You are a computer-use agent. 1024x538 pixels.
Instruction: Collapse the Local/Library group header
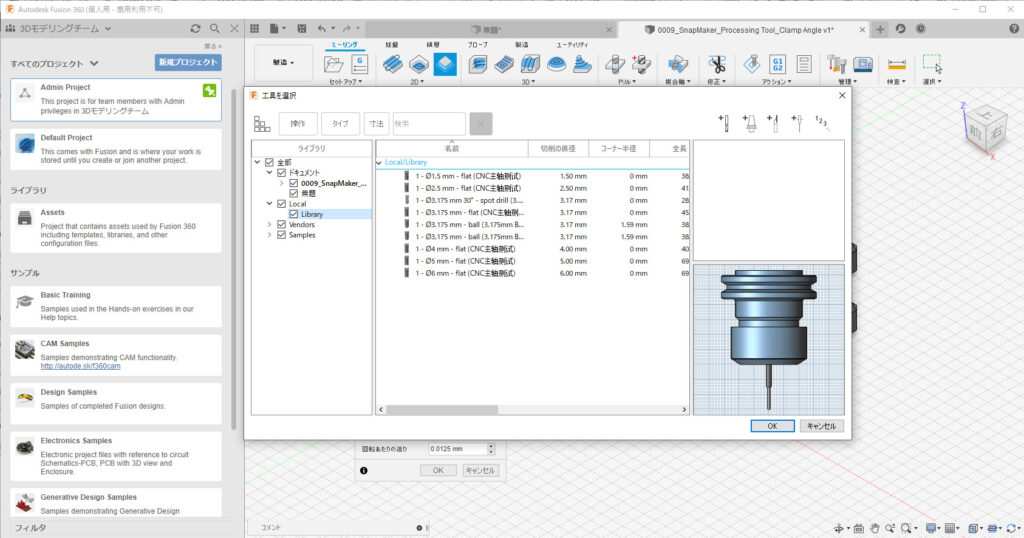click(379, 162)
